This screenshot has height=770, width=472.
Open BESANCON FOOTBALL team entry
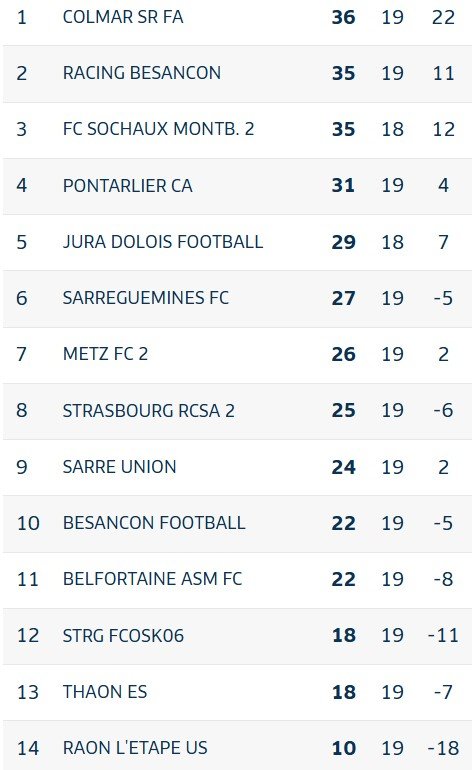click(x=154, y=523)
